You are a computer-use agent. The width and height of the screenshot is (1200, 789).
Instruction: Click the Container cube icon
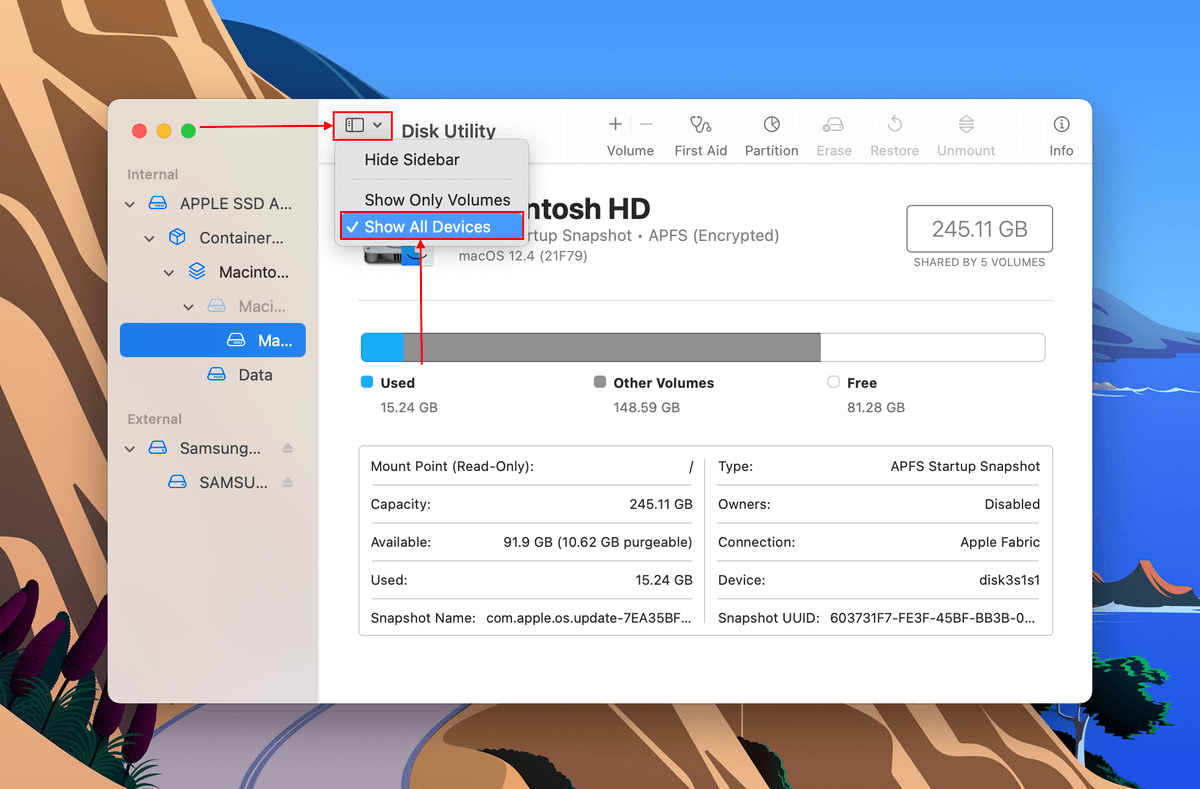coord(177,238)
